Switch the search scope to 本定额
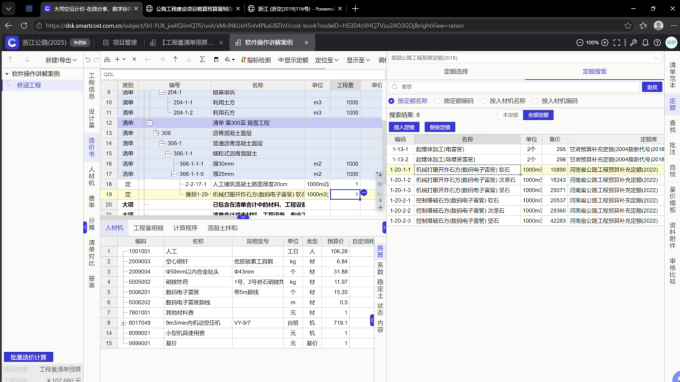This screenshot has height=382, width=680. tap(510, 115)
